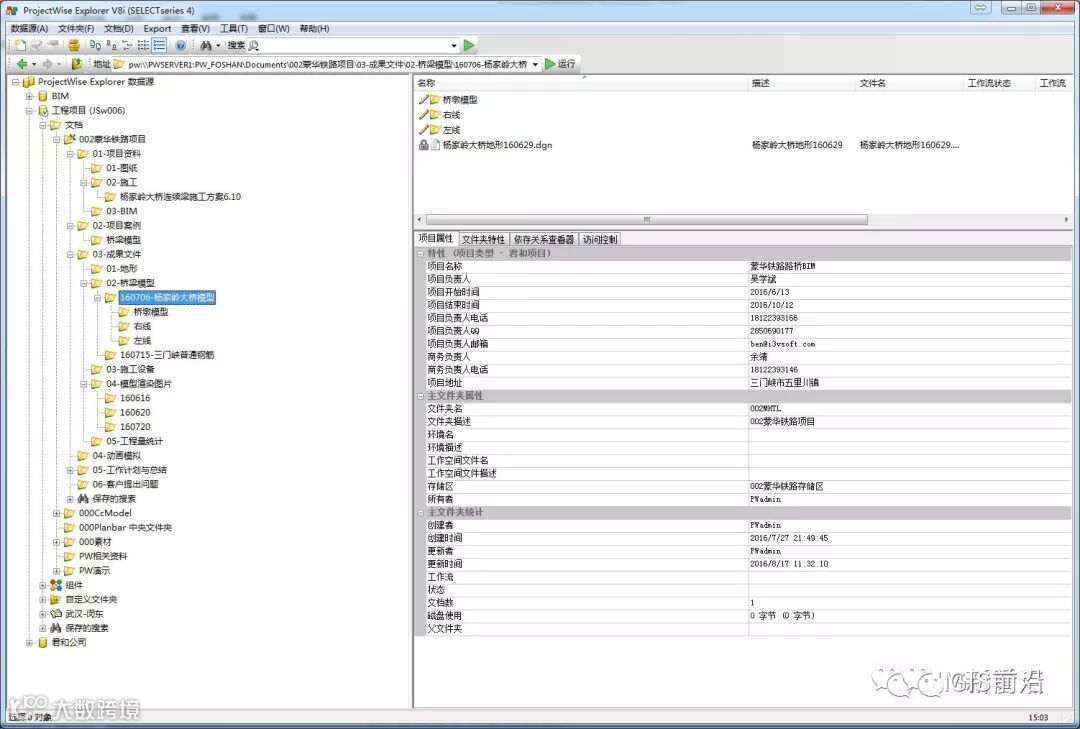Switch to small icons view
The height and width of the screenshot is (729, 1080).
click(x=111, y=45)
